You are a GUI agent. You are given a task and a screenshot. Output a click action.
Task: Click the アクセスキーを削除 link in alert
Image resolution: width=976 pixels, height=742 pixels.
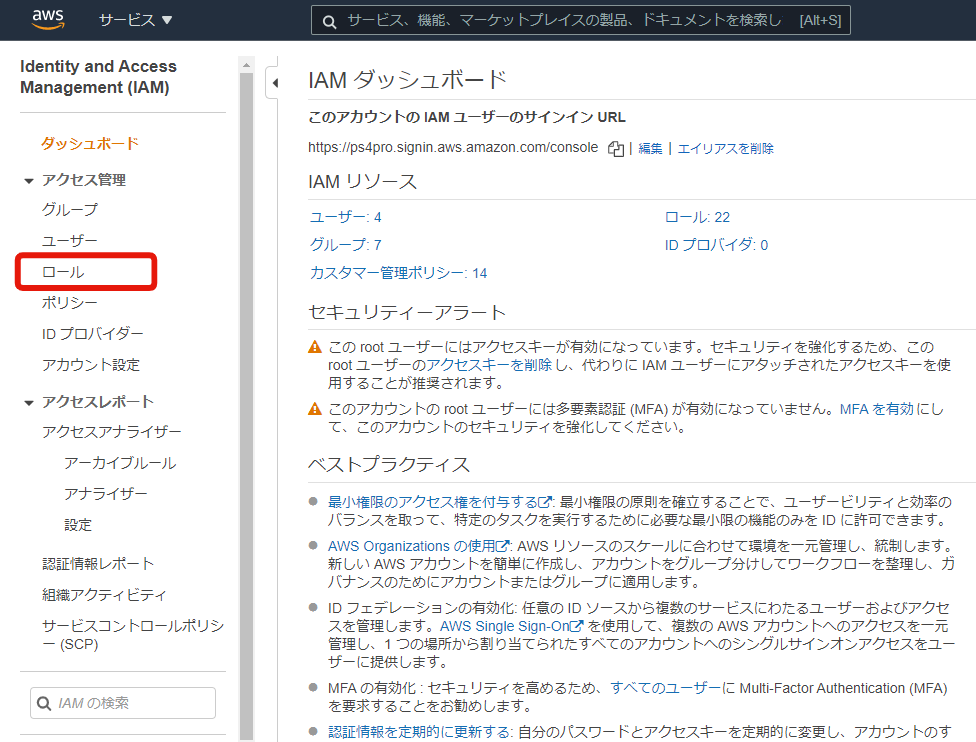coord(489,365)
